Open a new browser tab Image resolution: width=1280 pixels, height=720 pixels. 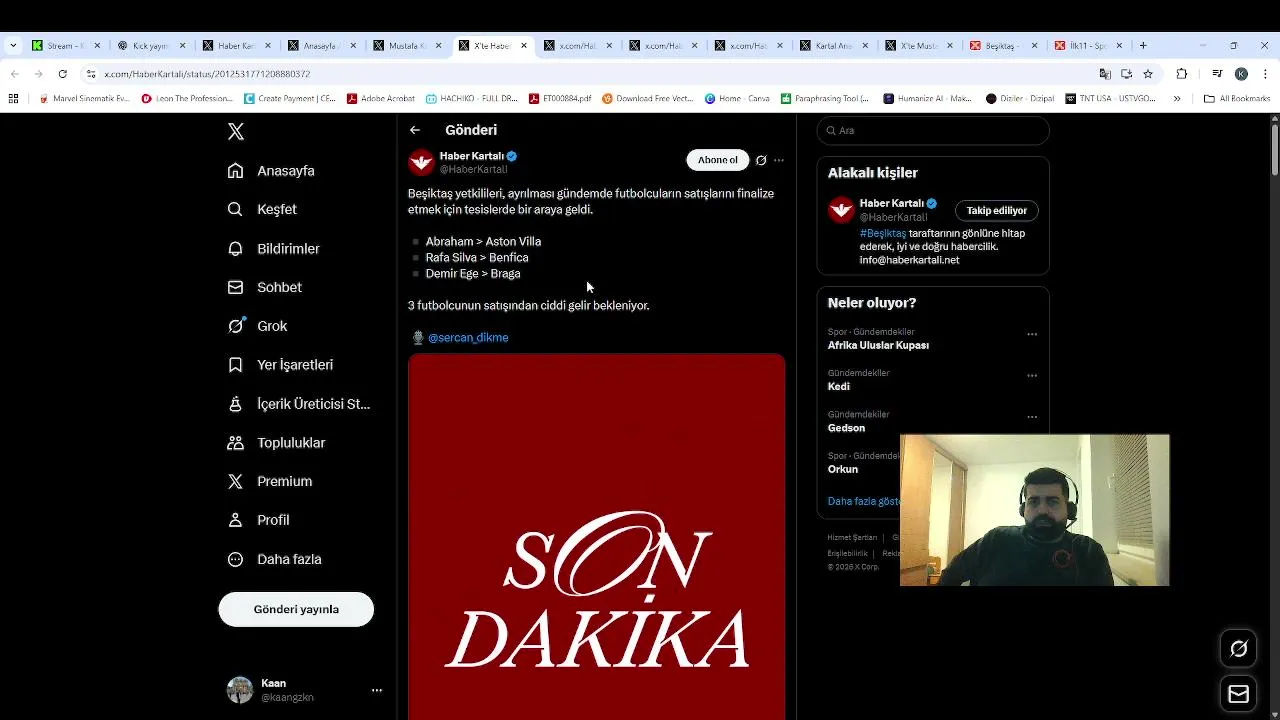coord(1143,45)
